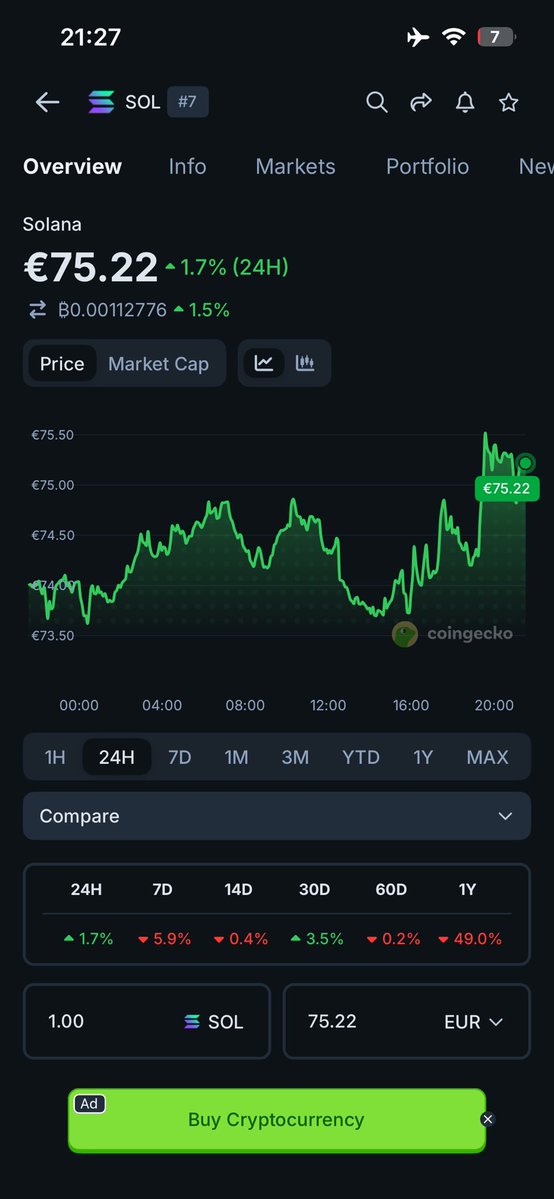The width and height of the screenshot is (554, 1199).
Task: Share this coin via share arrow icon
Action: (x=421, y=102)
